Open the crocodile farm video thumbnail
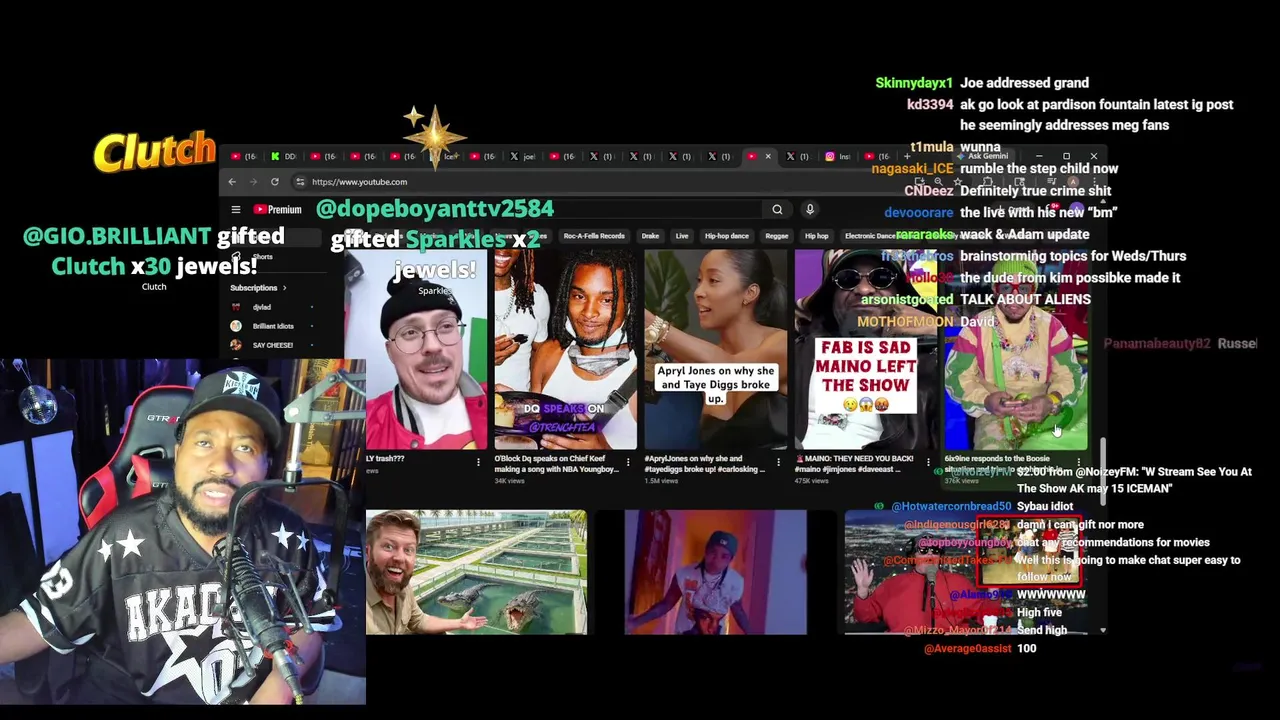This screenshot has width=1280, height=720. (476, 572)
